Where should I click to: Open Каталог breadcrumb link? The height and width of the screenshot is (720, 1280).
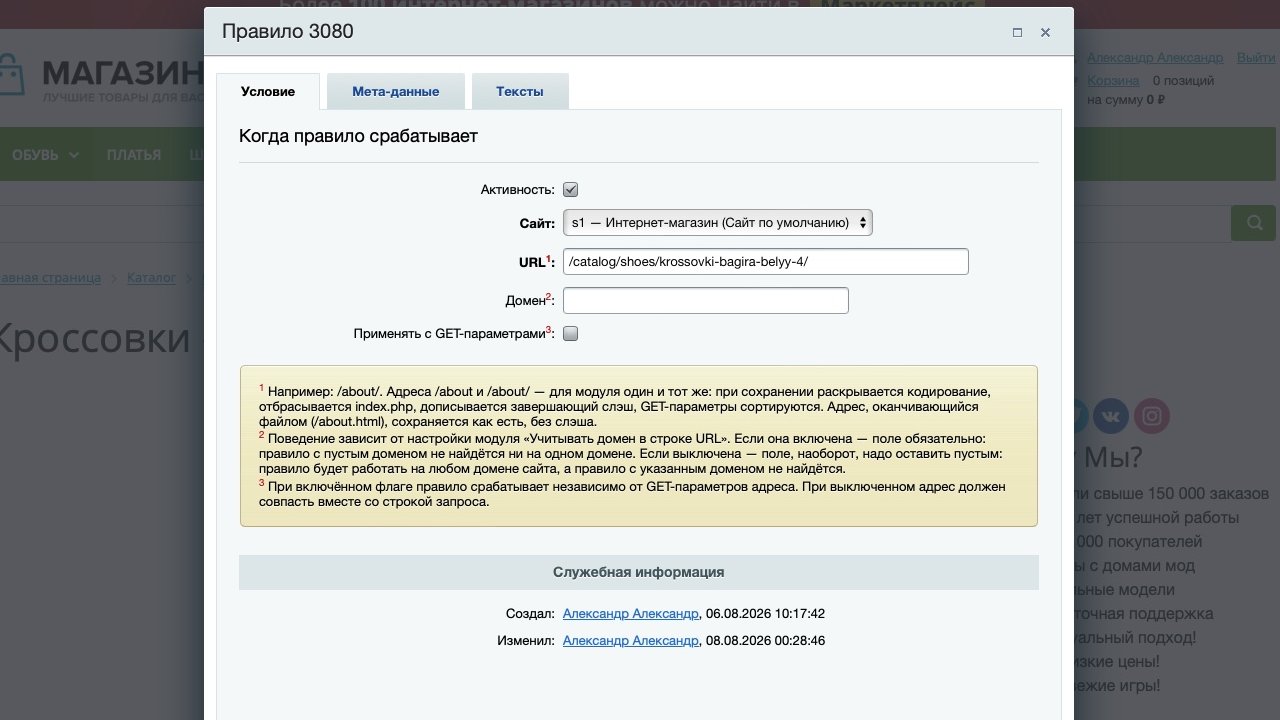tap(151, 277)
